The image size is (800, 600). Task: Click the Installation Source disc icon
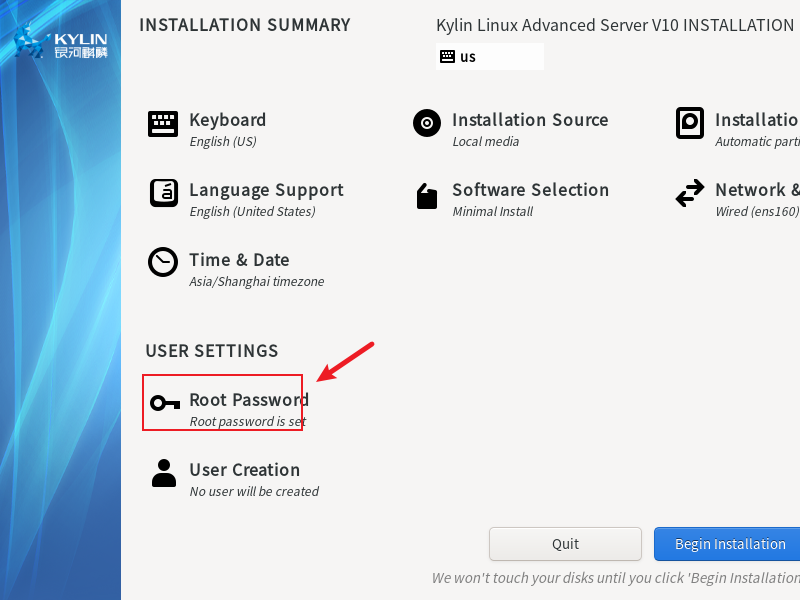(x=427, y=124)
